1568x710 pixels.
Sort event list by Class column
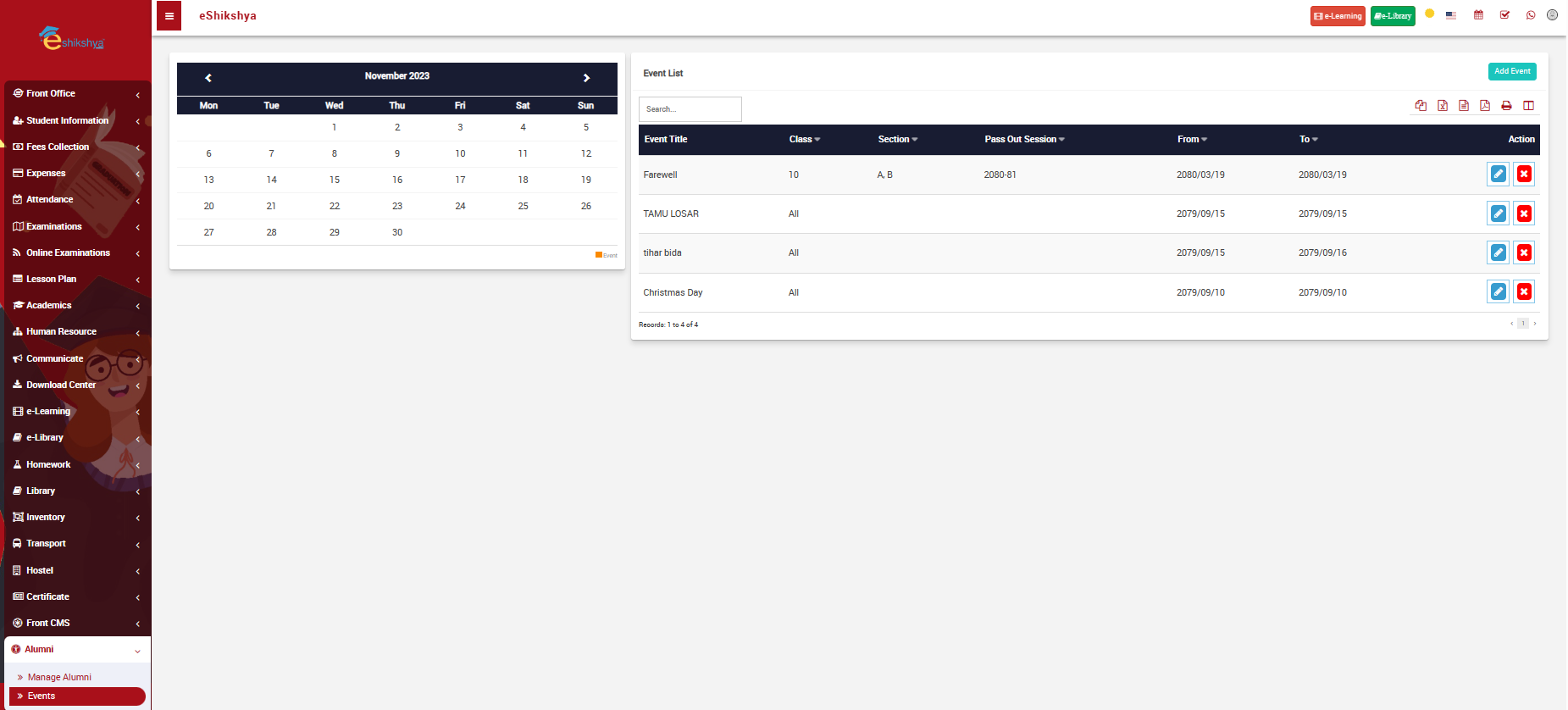pyautogui.click(x=804, y=140)
